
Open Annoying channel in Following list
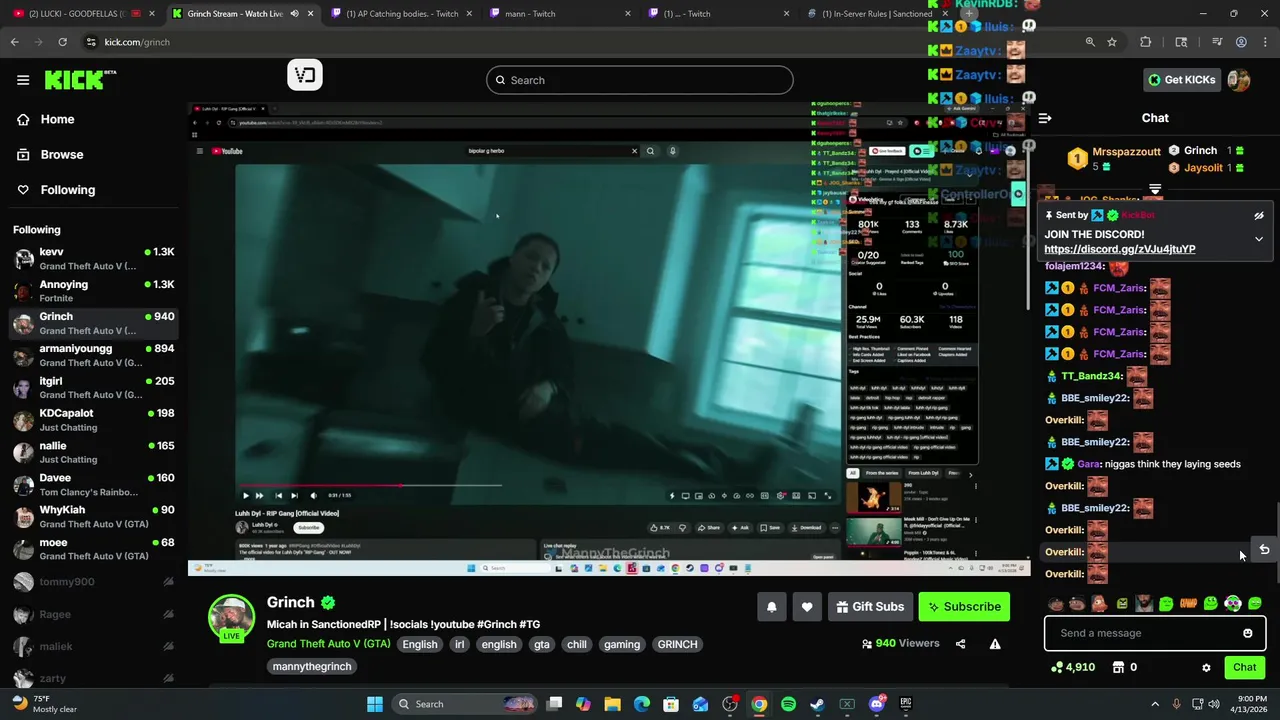click(93, 291)
